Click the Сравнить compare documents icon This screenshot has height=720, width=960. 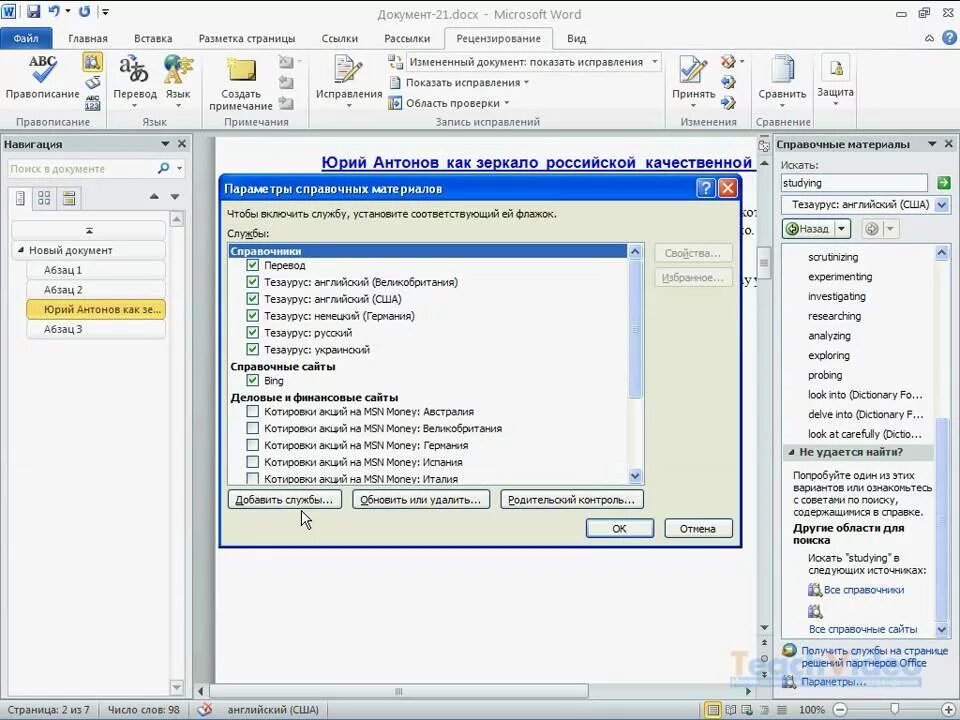pos(782,69)
